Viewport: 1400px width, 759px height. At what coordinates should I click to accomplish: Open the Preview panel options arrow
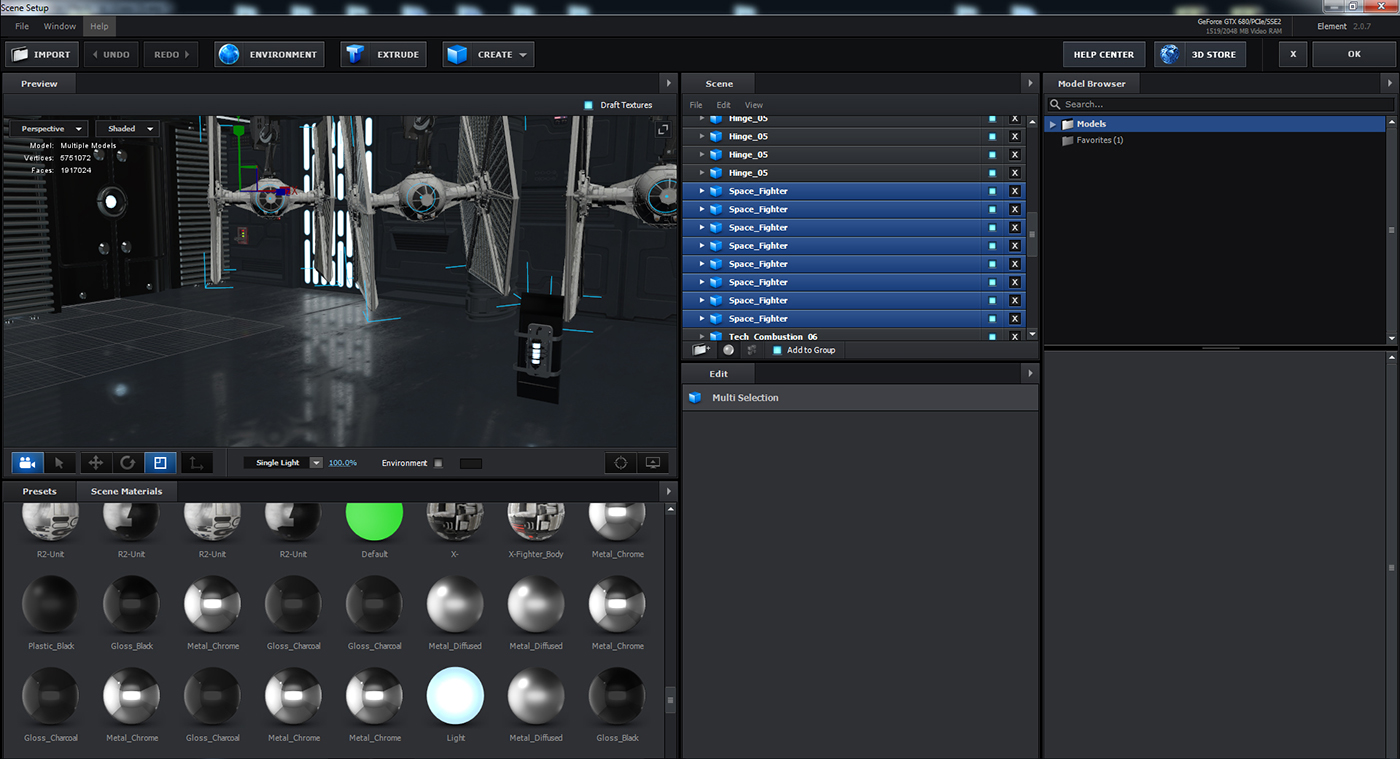669,84
